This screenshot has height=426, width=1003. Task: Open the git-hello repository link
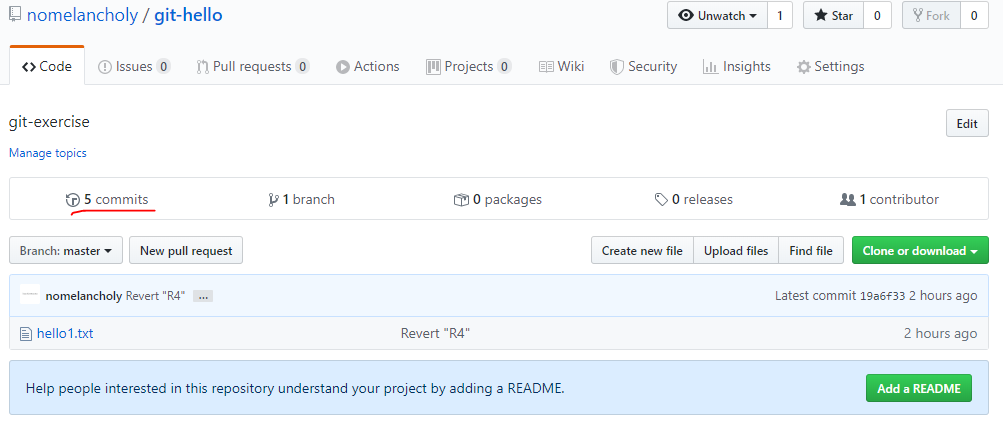pyautogui.click(x=188, y=15)
